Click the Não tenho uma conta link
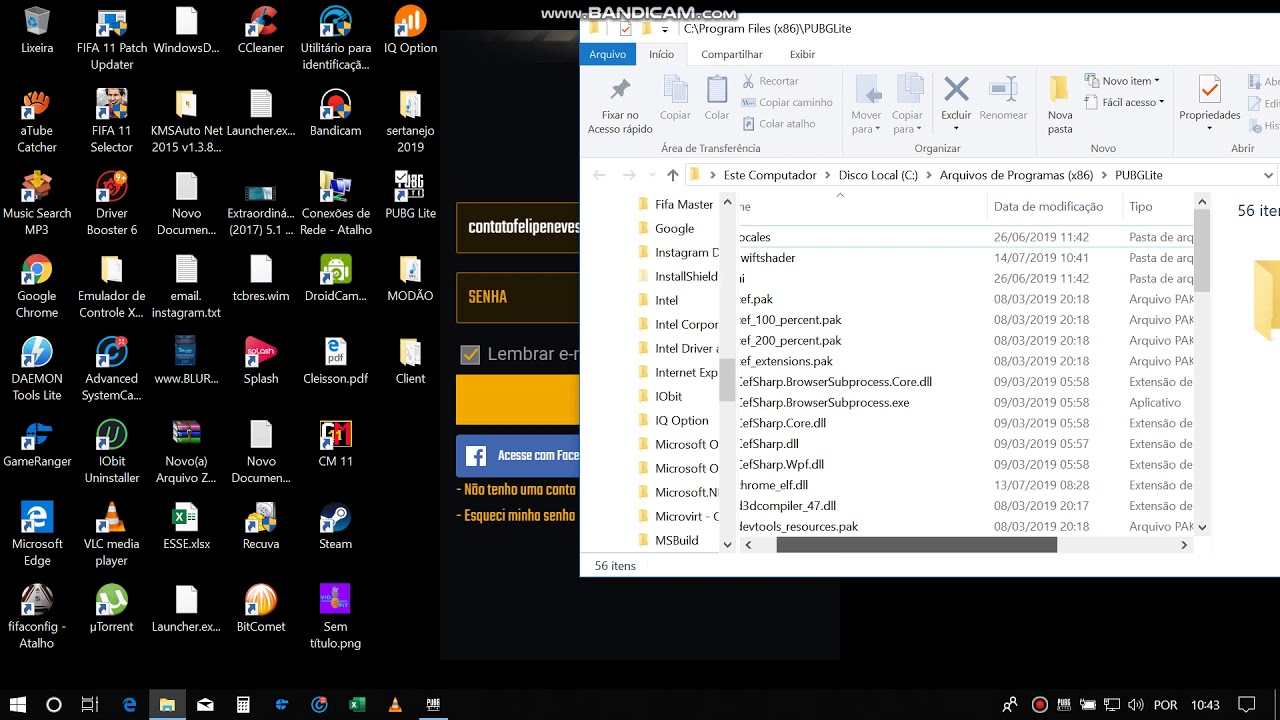This screenshot has width=1280, height=720. pos(517,490)
